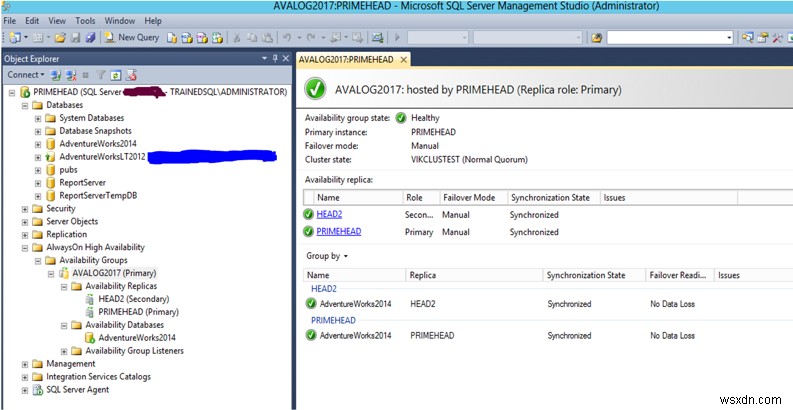Expand the Security folder
This screenshot has height=410, width=793.
click(x=25, y=209)
